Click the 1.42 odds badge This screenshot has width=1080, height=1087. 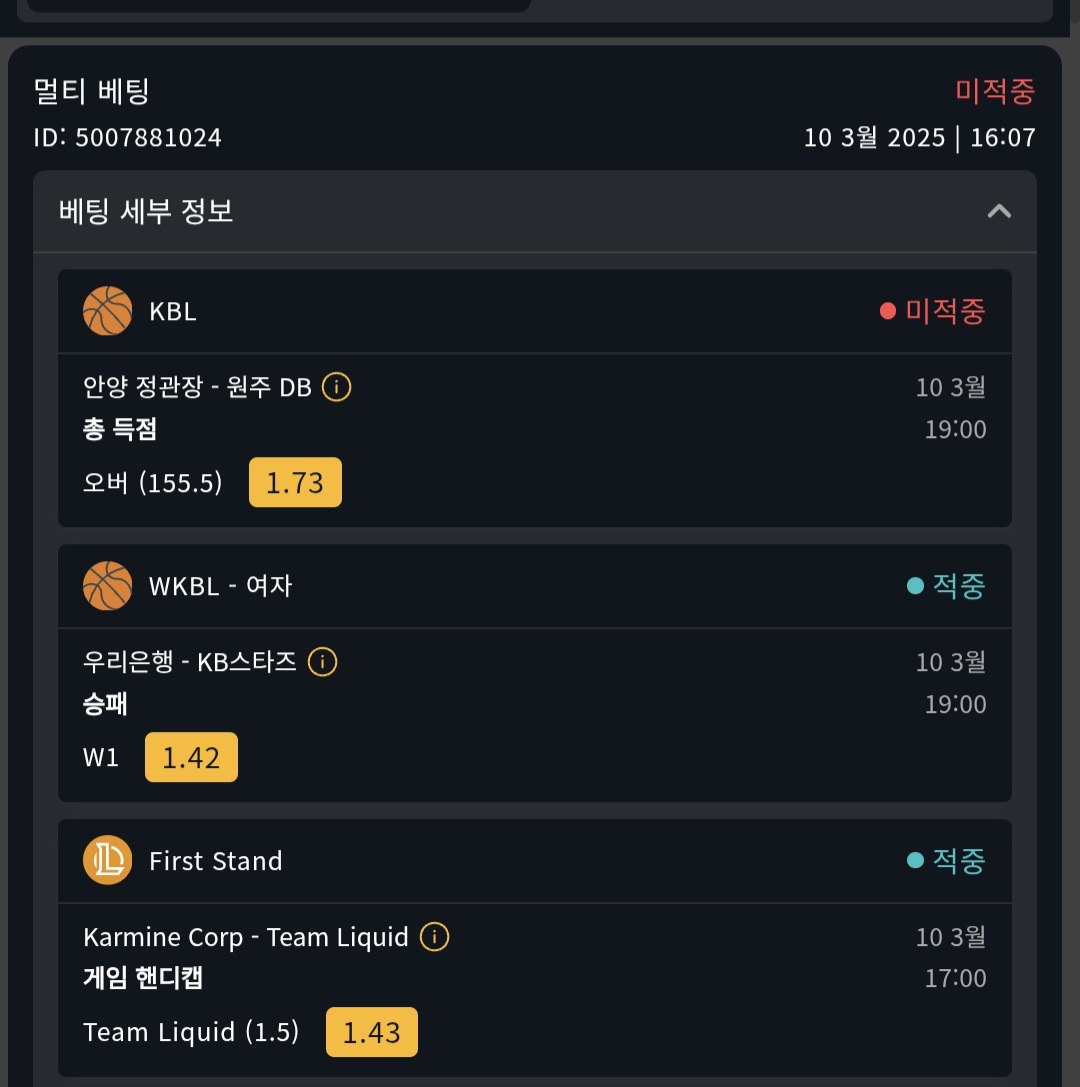click(x=191, y=758)
